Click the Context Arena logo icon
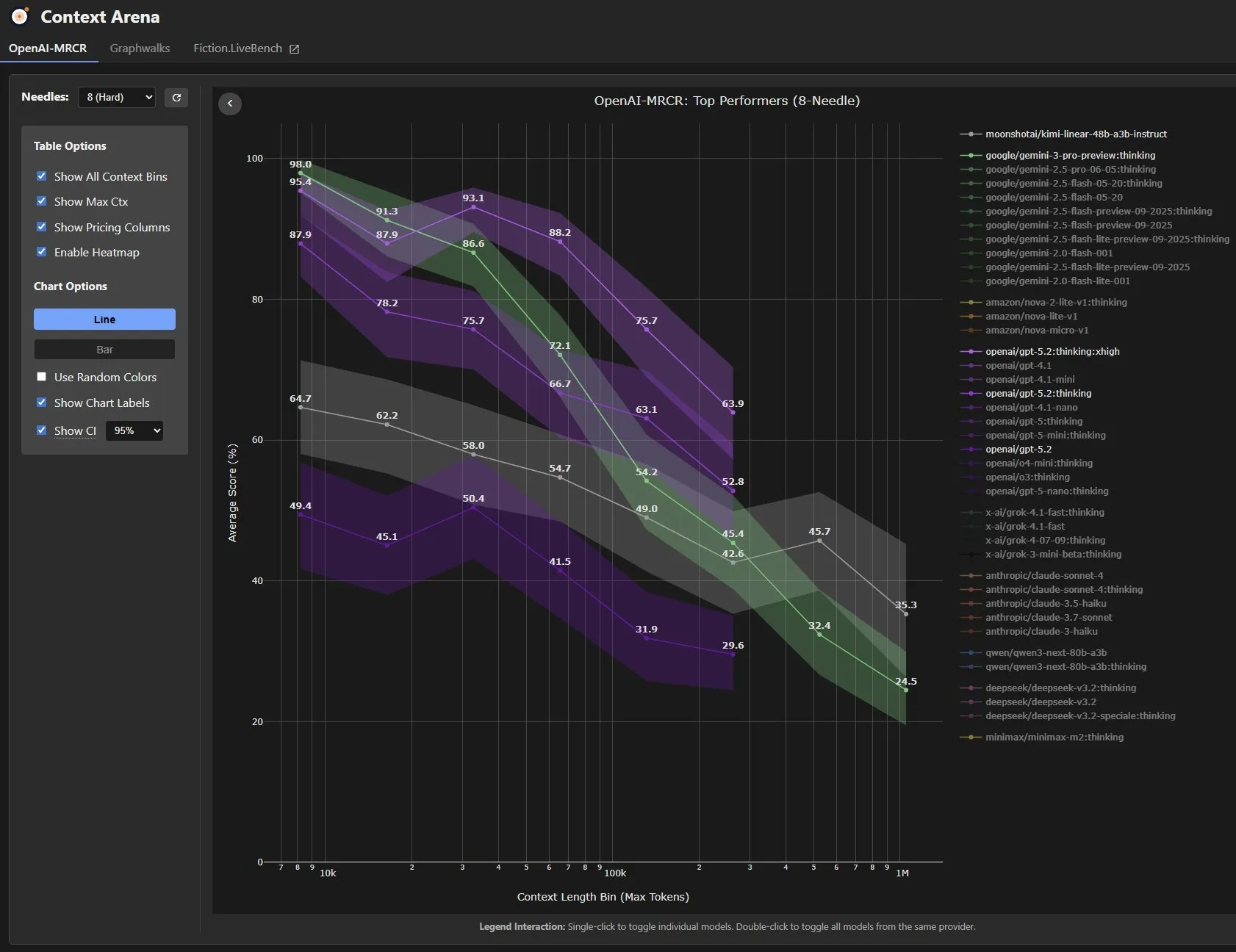The width and height of the screenshot is (1236, 952). tap(20, 16)
